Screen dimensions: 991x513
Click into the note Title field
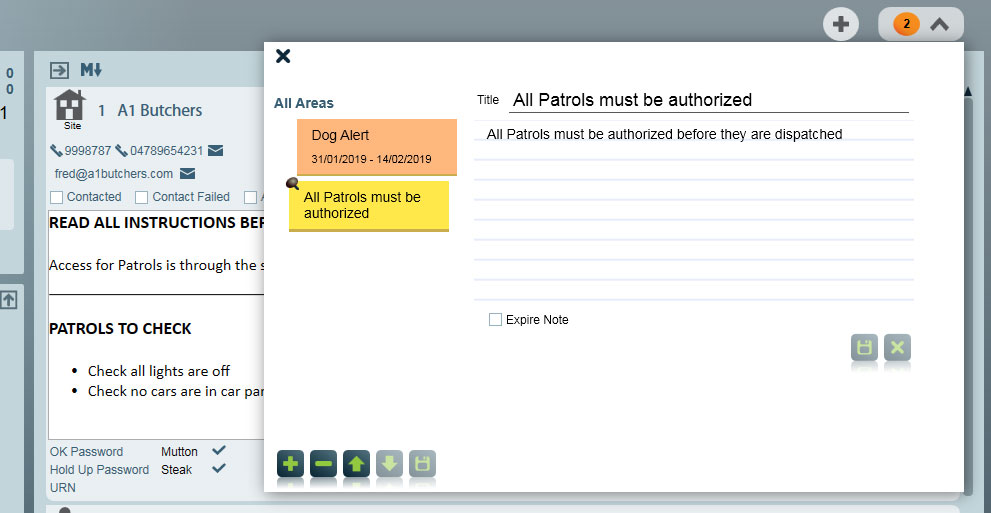pyautogui.click(x=708, y=100)
